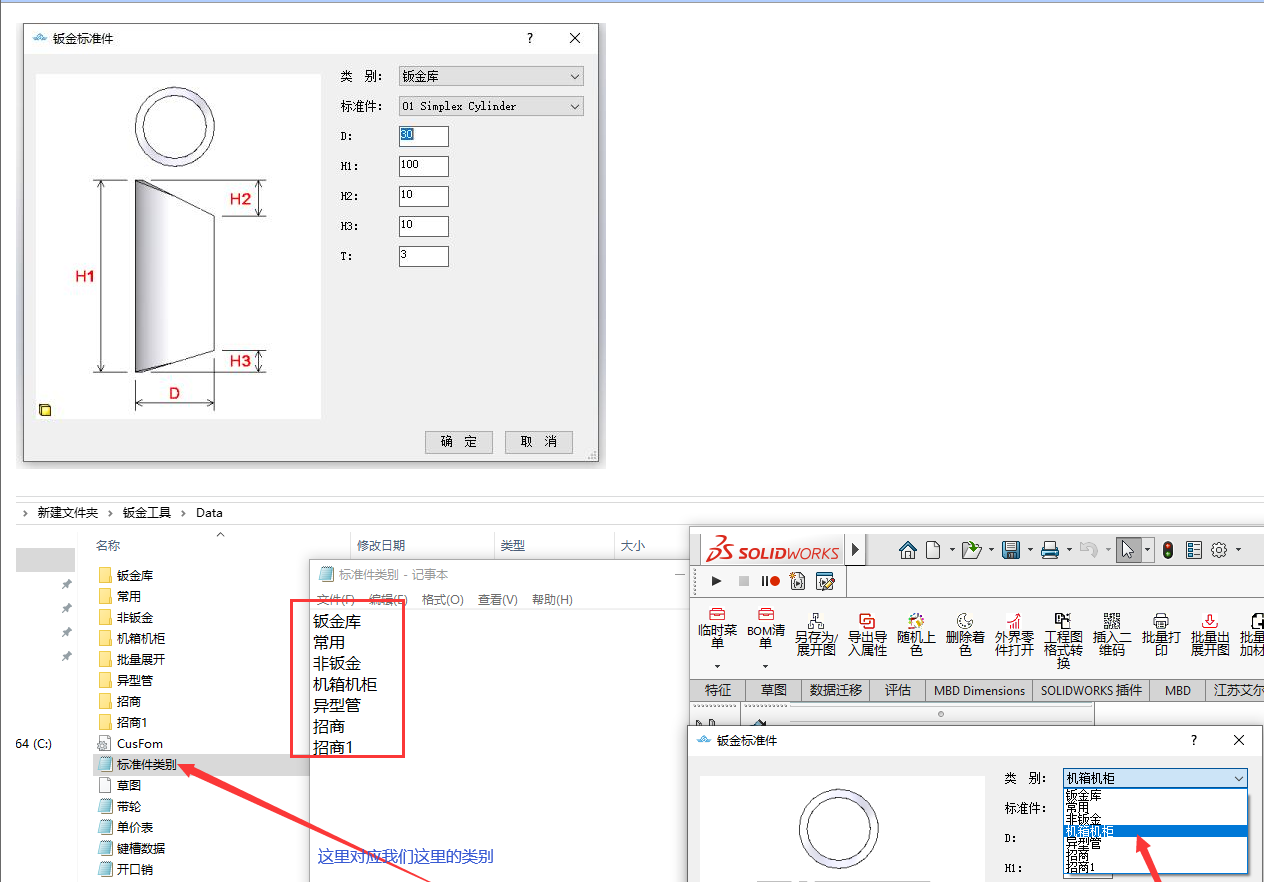Click the 导出导入属性 tool icon

867,634
